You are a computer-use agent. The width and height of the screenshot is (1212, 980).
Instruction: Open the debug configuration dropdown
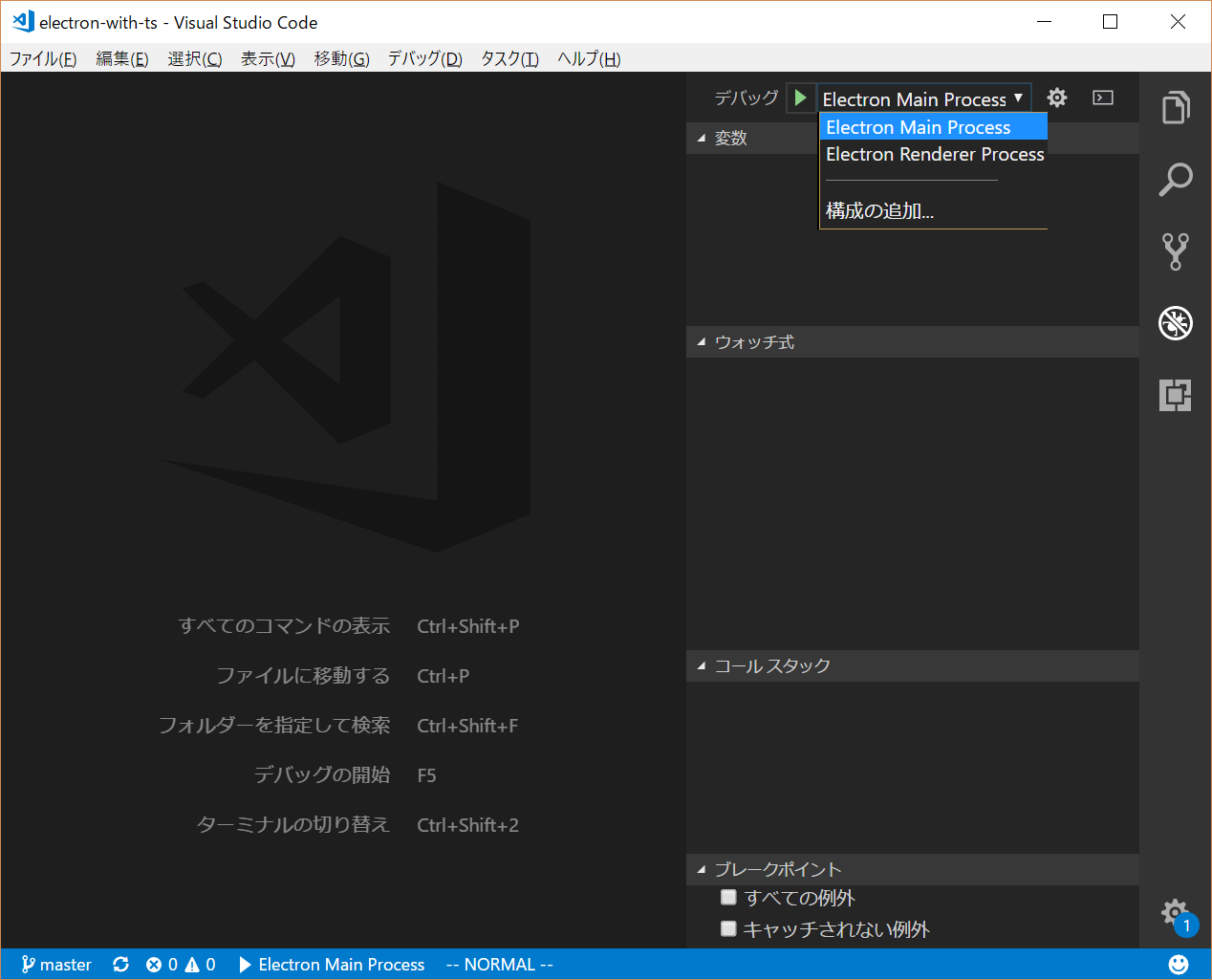(923, 98)
